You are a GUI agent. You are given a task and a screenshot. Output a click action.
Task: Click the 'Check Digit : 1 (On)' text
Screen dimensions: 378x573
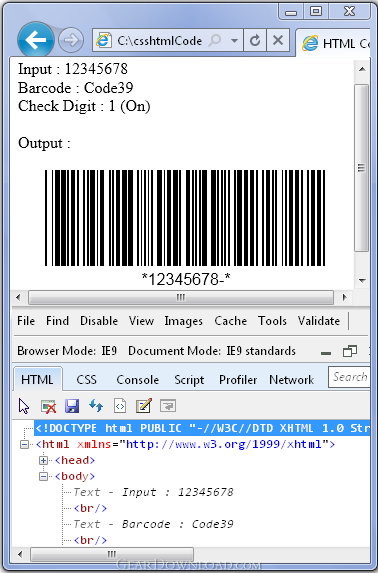point(84,106)
